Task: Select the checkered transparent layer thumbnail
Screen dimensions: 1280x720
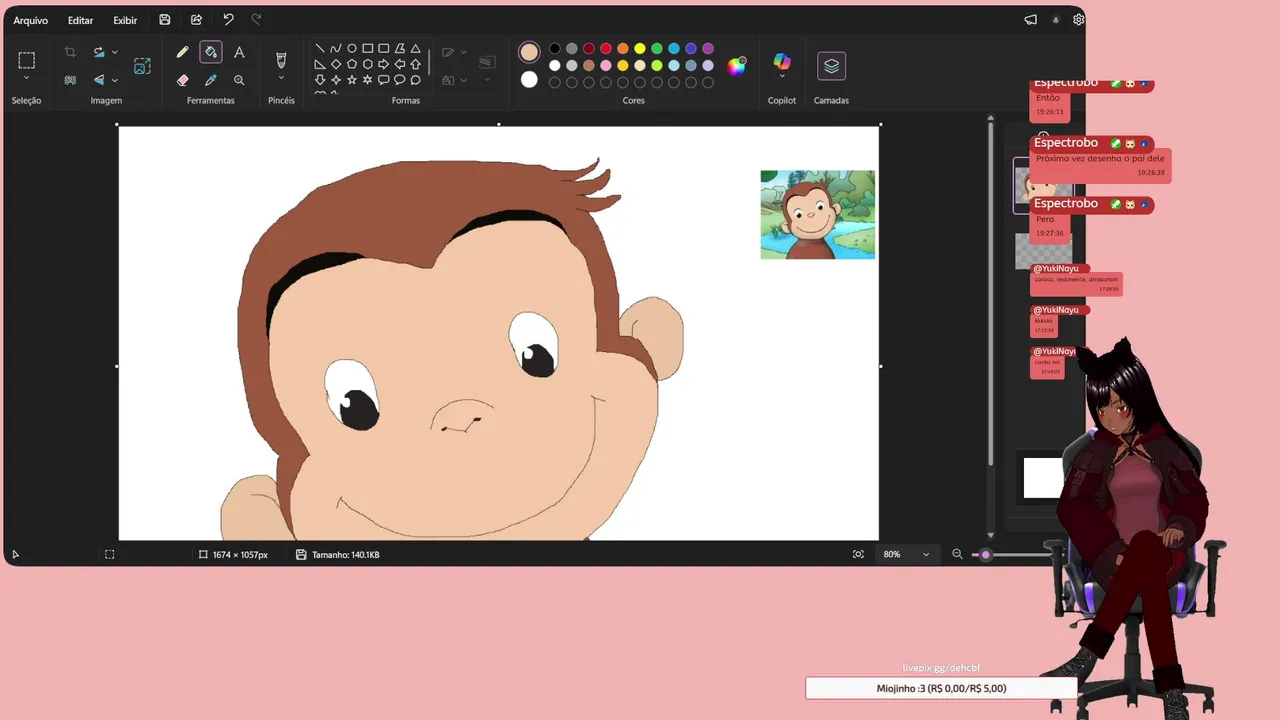Action: click(1043, 251)
